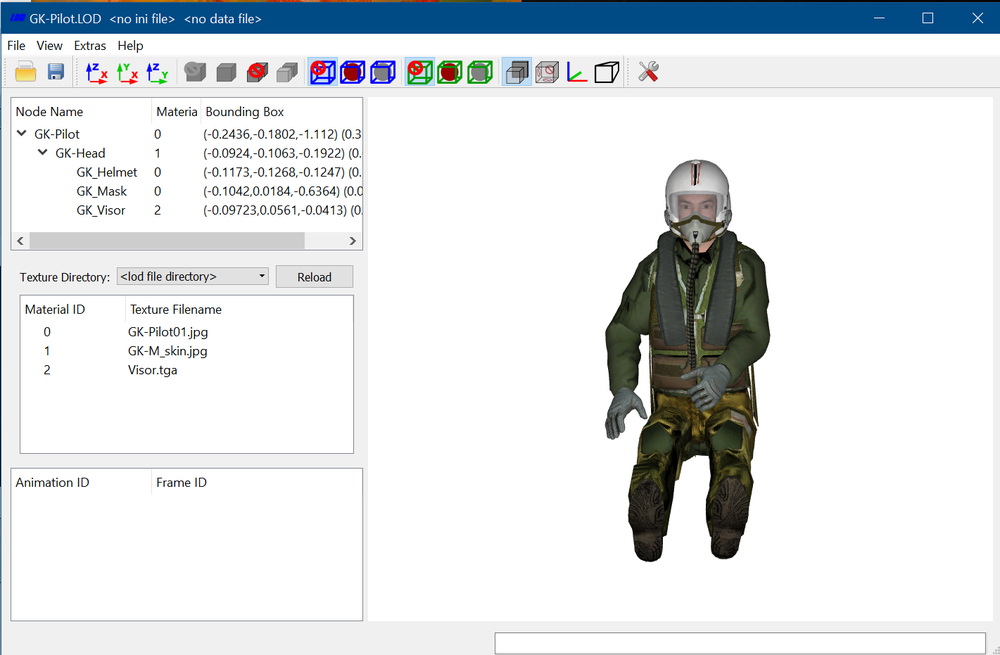This screenshot has width=1000, height=655.
Task: Toggle the stacked gray cubes icon
Action: point(517,72)
